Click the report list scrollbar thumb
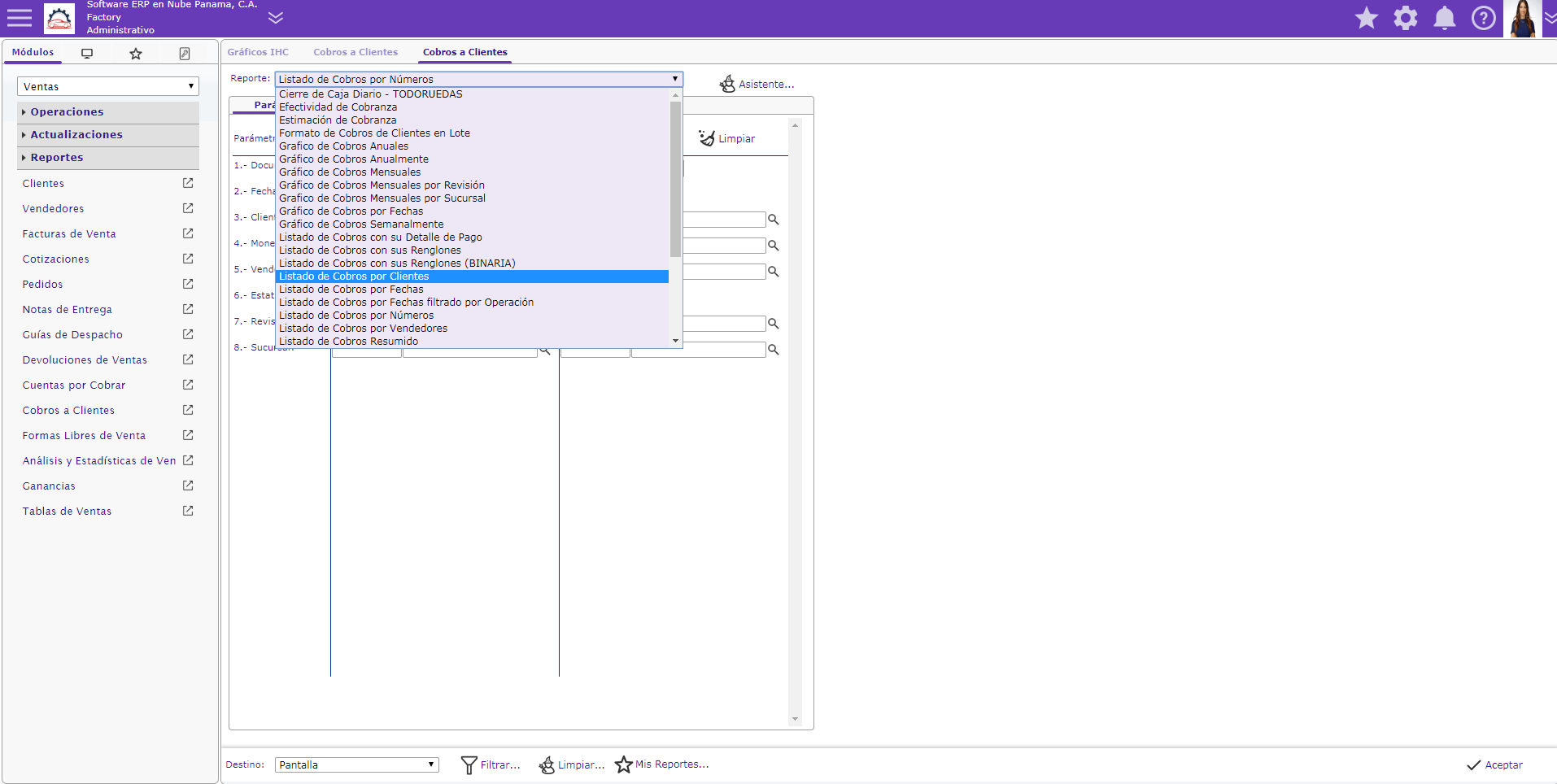Screen dimensions: 1557x784 pyautogui.click(x=675, y=179)
